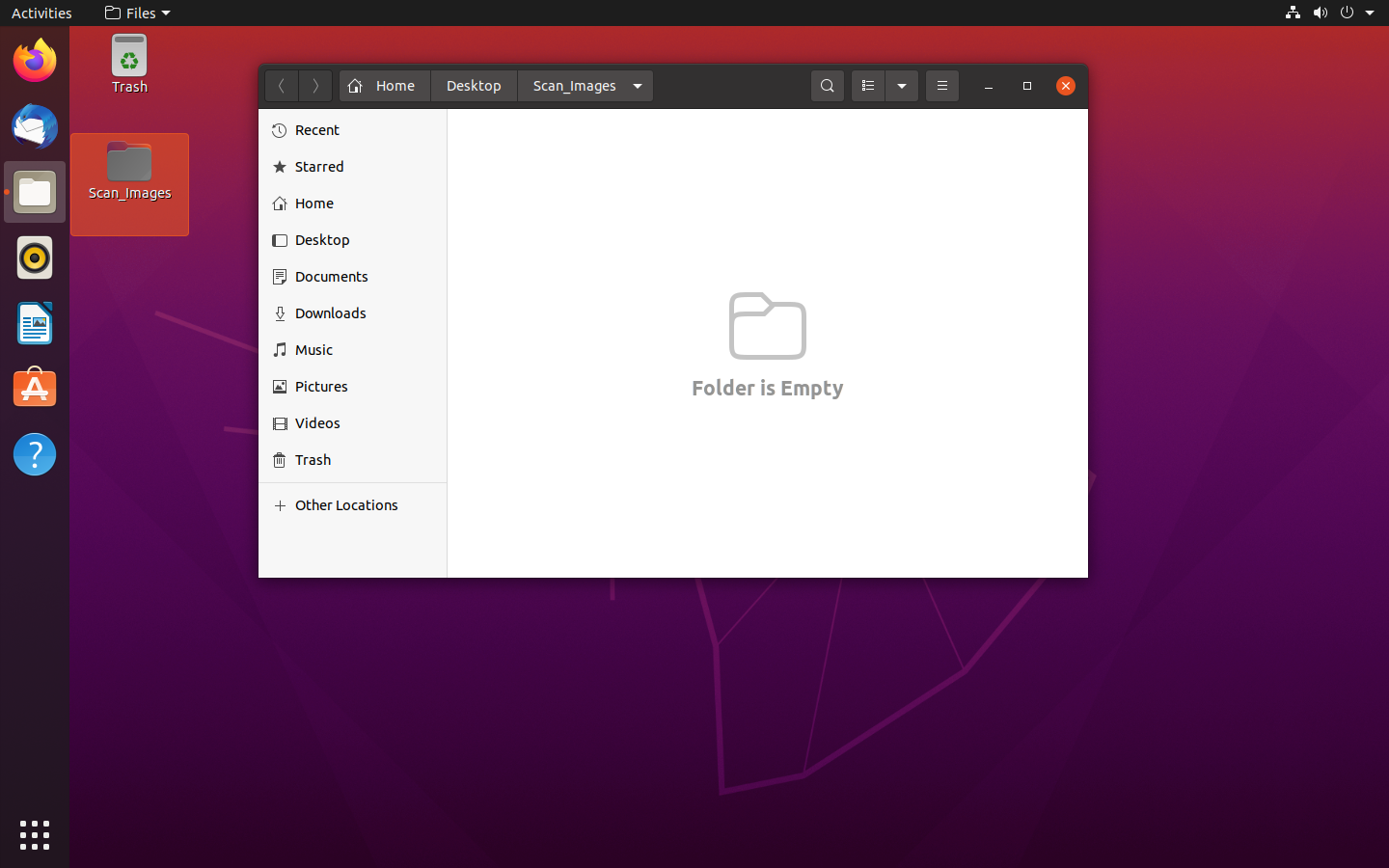Select the Scan_Images desktop folder
The image size is (1389, 868).
click(x=129, y=172)
